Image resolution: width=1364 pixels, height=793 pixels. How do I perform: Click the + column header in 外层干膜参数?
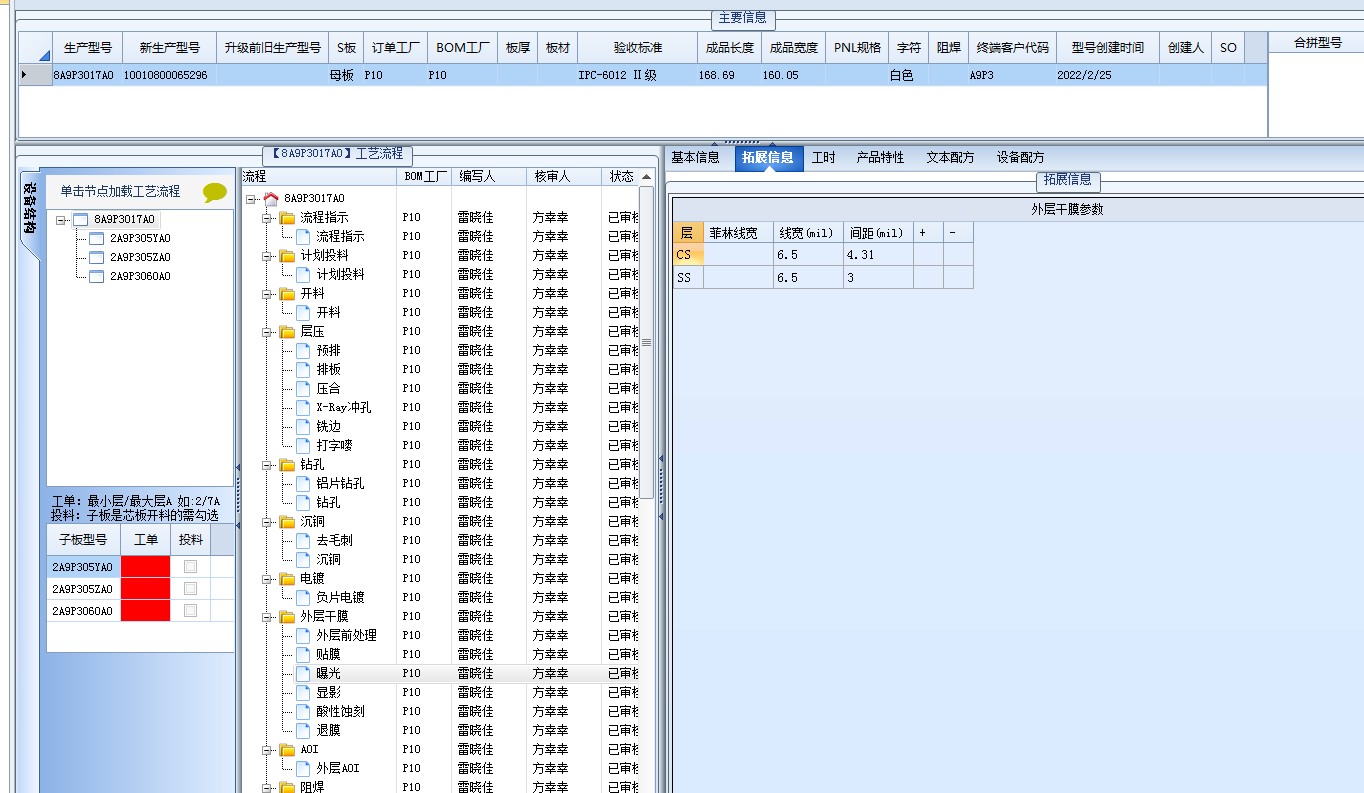coord(928,233)
